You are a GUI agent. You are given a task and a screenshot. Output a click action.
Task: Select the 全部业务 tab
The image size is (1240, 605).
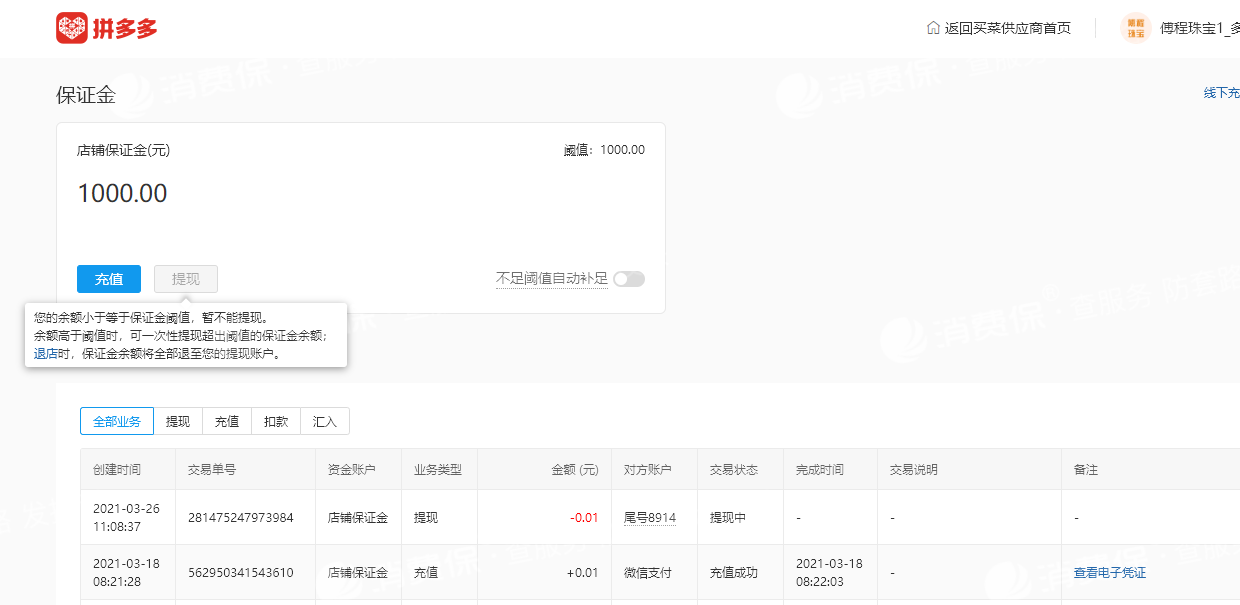[x=117, y=421]
